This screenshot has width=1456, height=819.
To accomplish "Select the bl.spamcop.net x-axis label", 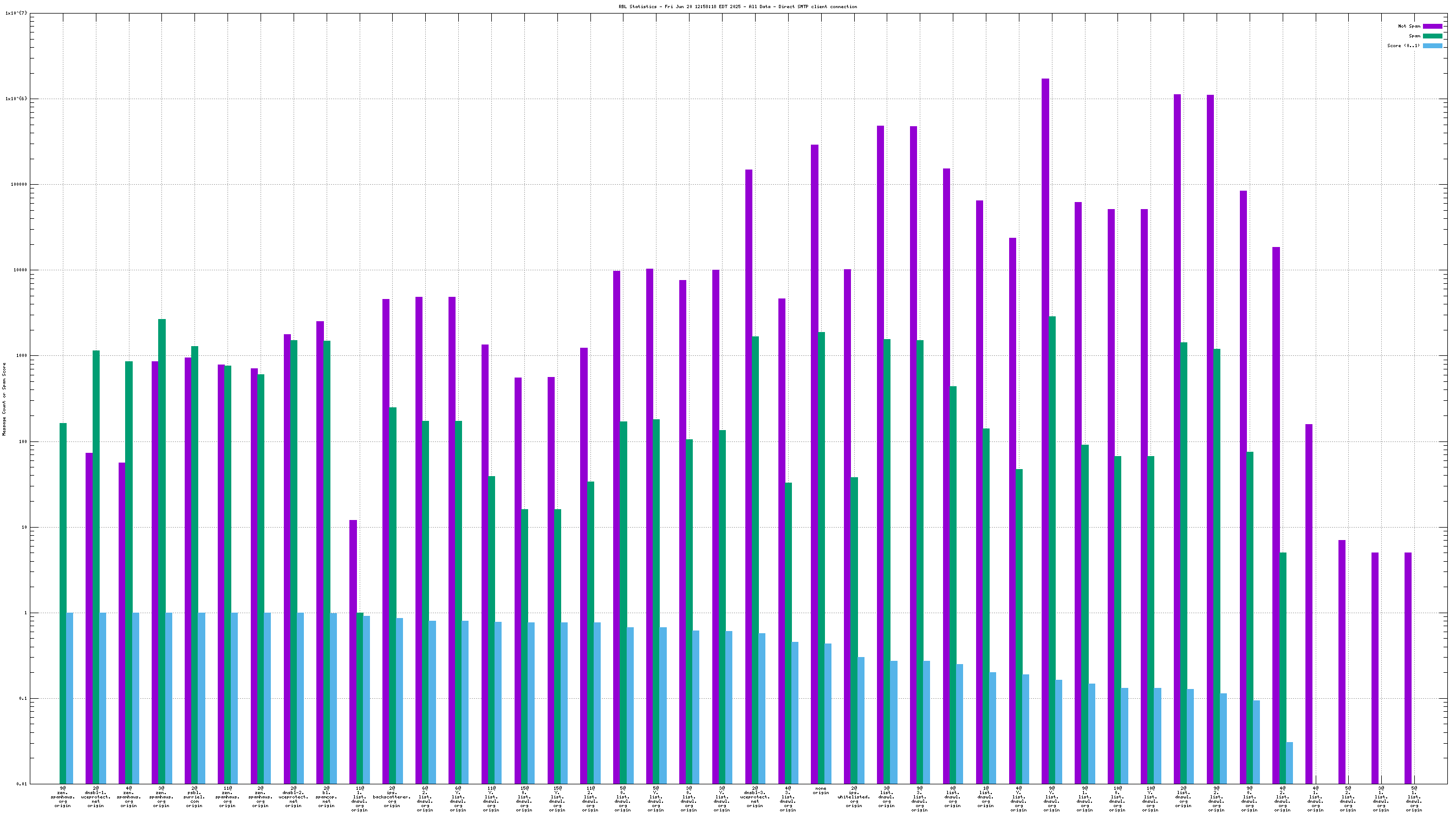I will click(326, 796).
